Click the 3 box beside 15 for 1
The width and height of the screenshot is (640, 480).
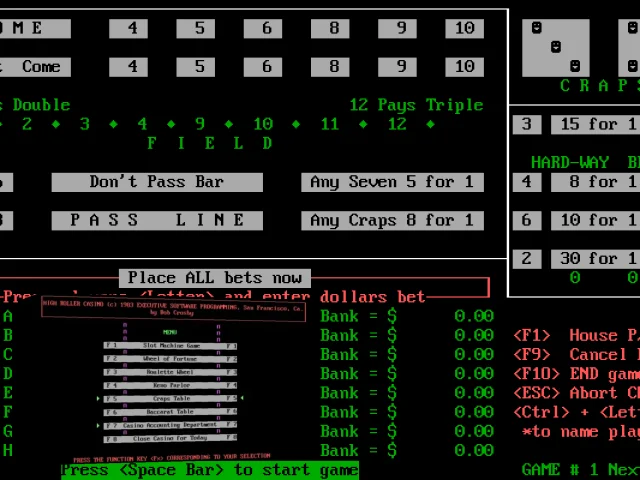527,124
